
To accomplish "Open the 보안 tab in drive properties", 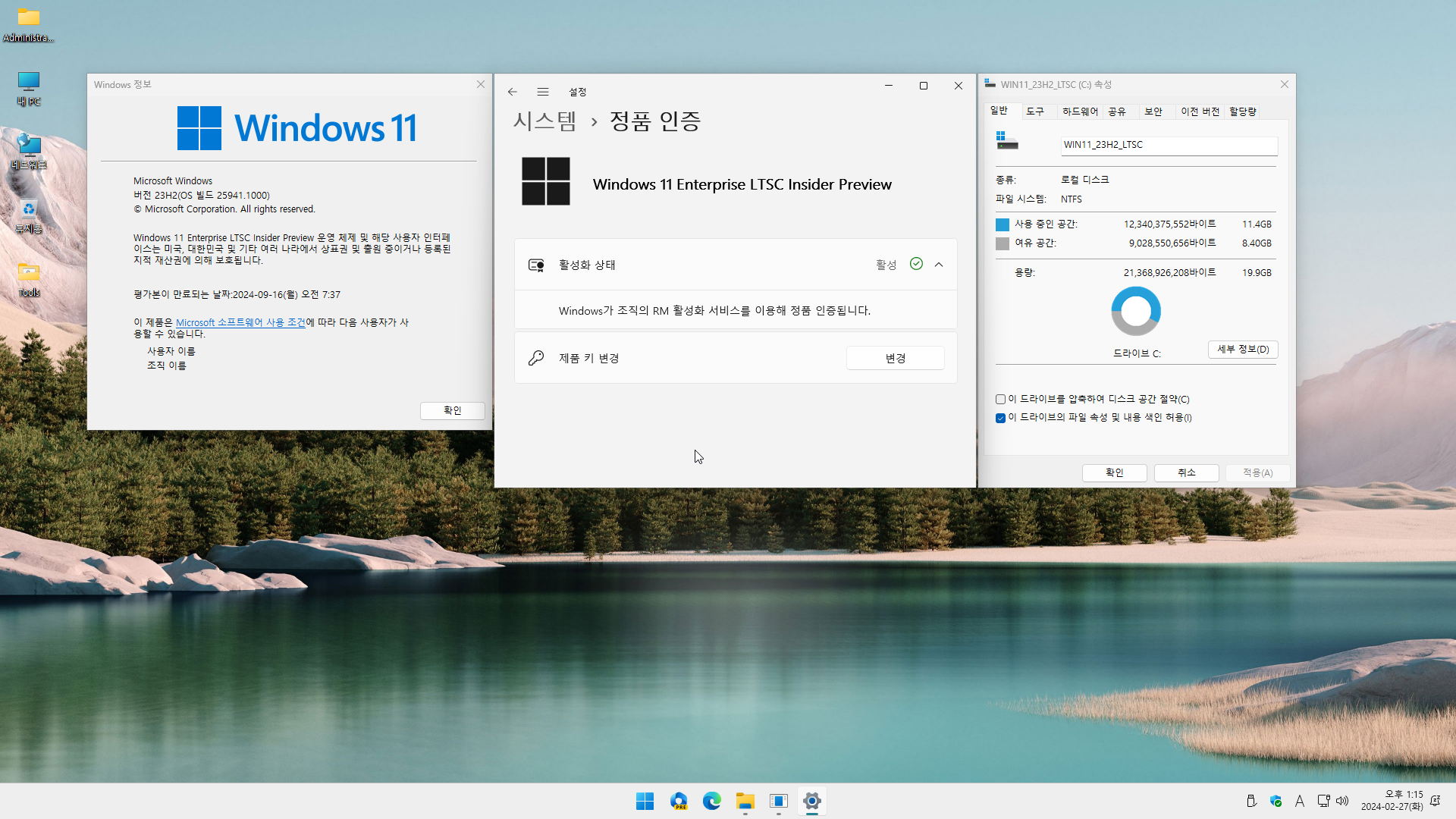I will [1153, 111].
